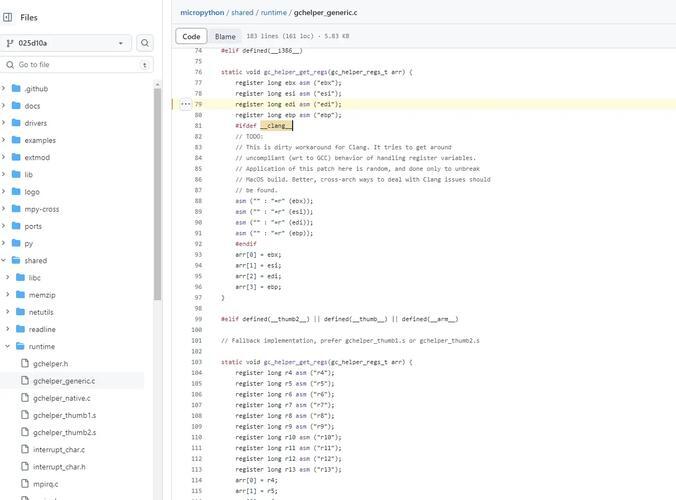Image resolution: width=676 pixels, height=500 pixels.
Task: Expand the memzip folder chevron
Action: point(8,295)
